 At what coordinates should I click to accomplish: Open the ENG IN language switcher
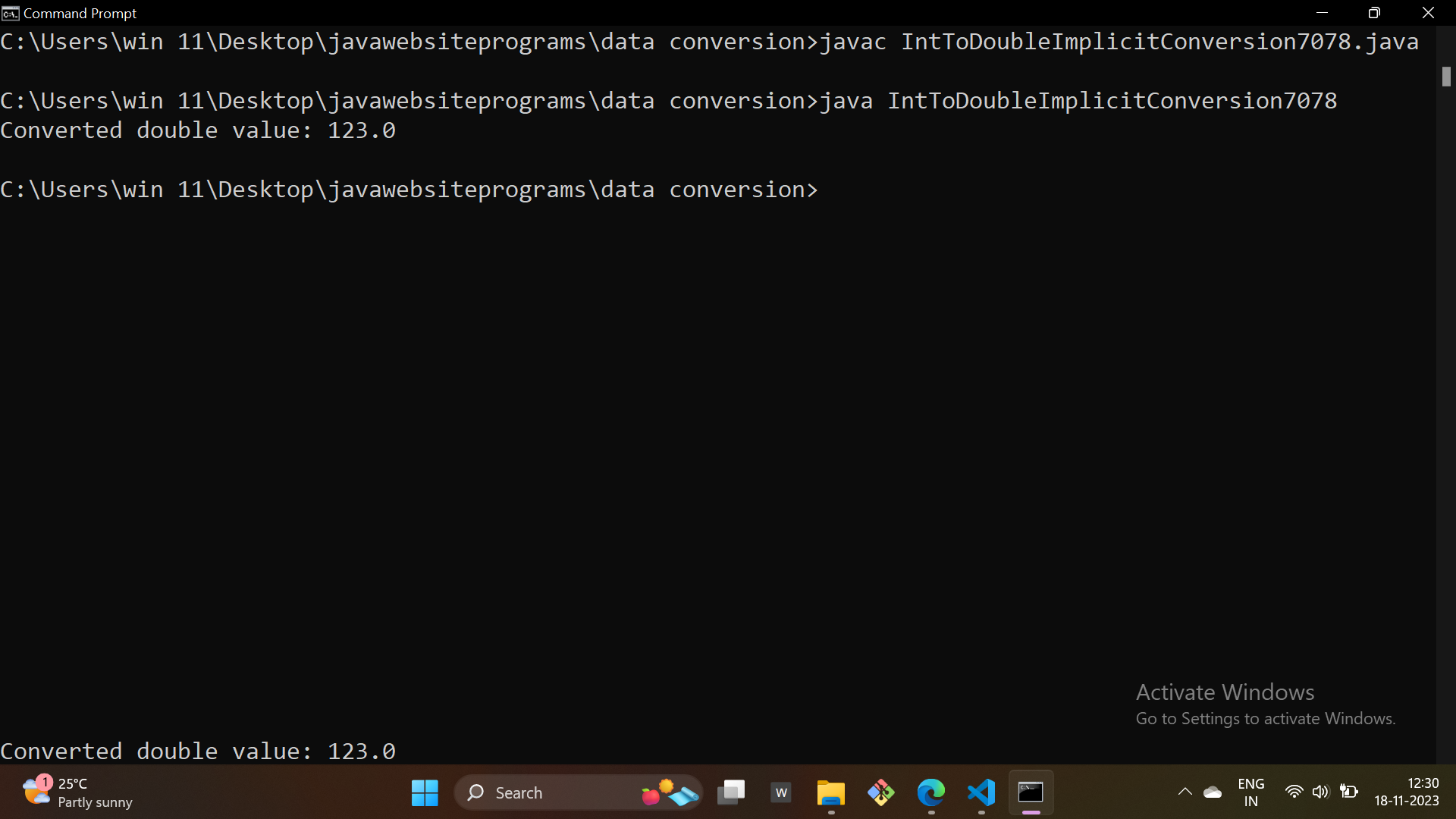pos(1250,792)
